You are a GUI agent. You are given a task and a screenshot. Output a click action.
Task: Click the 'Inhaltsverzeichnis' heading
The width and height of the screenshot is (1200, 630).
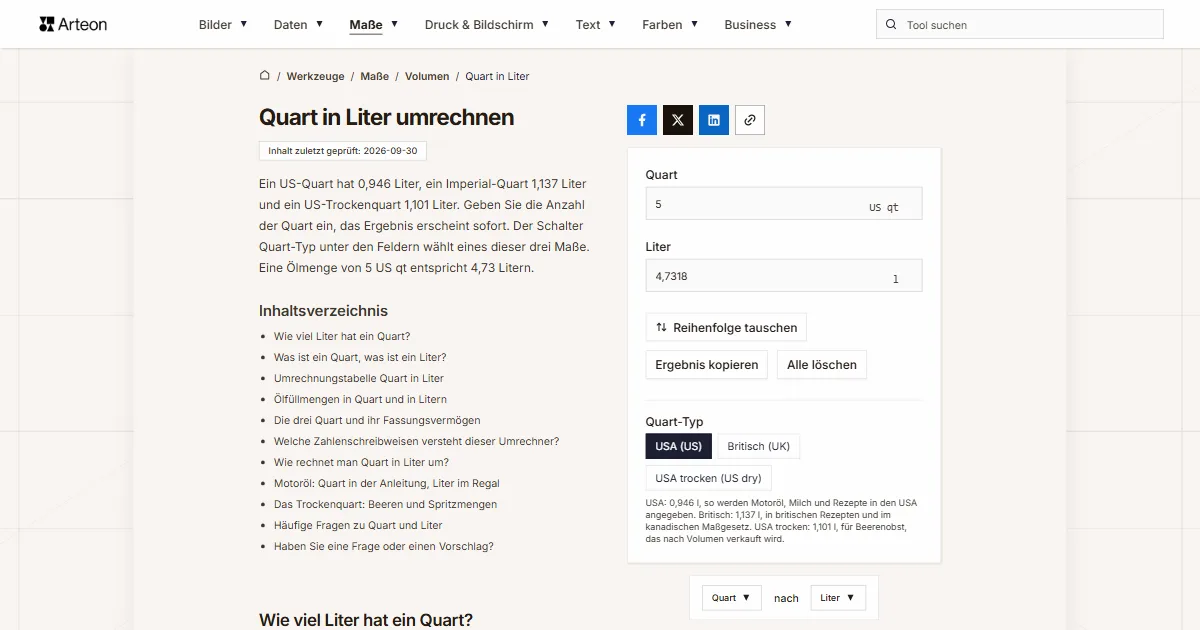point(323,310)
